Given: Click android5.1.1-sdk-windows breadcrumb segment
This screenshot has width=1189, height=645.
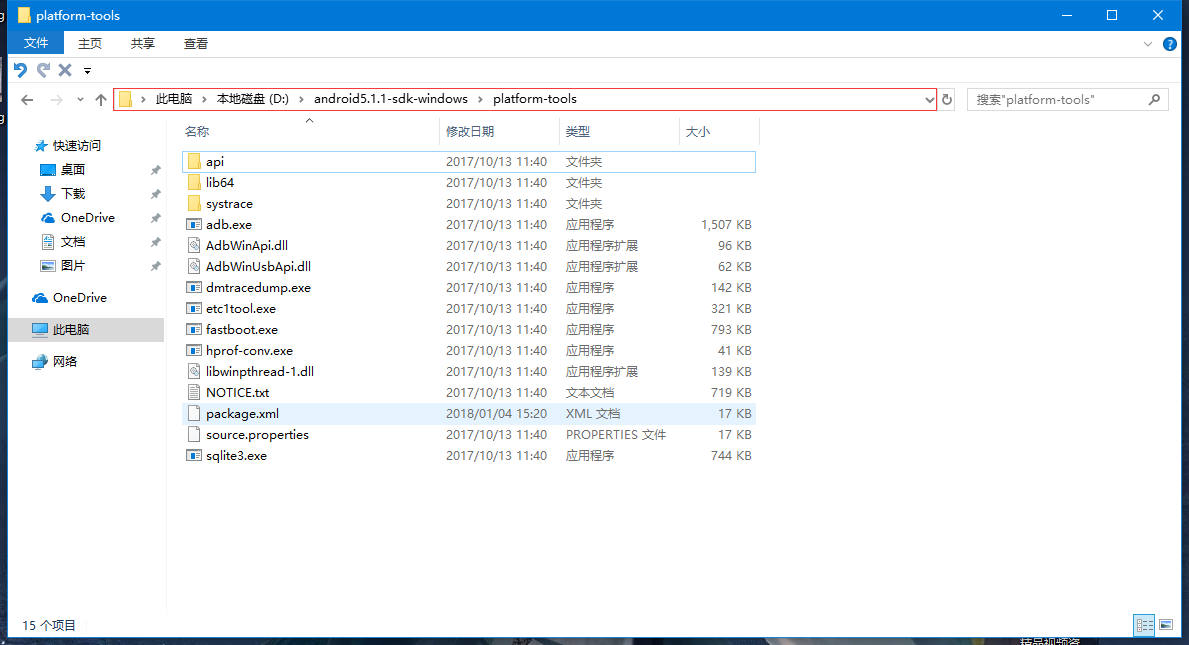Looking at the screenshot, I should (391, 99).
